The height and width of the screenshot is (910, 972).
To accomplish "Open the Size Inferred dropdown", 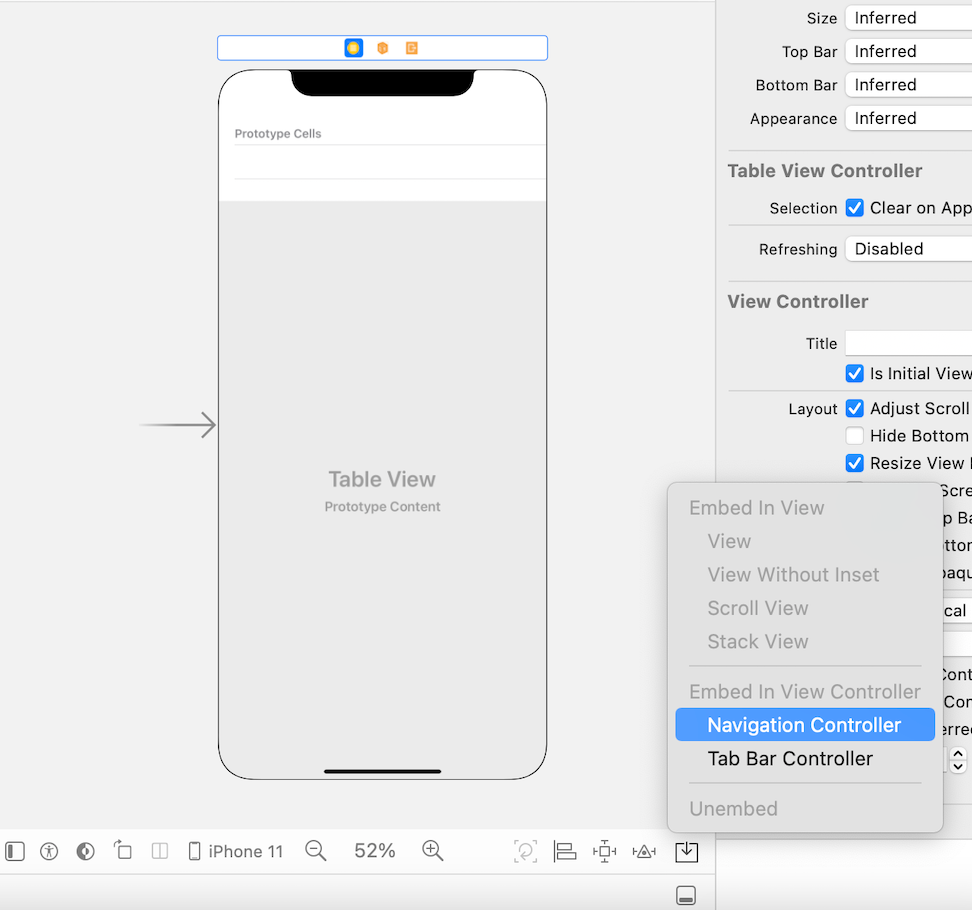I will coord(905,17).
